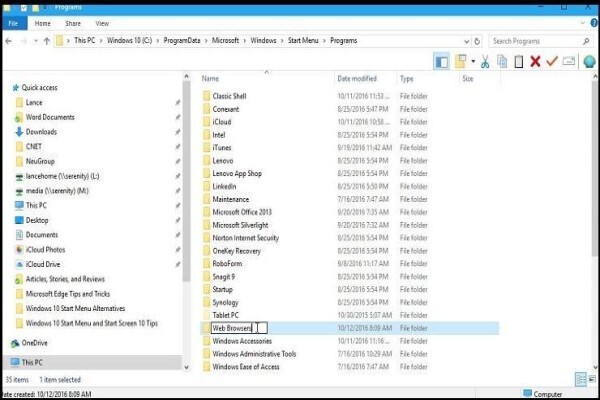The image size is (600, 400).
Task: Expand the small arrow beside folder options icon
Action: coord(473,61)
